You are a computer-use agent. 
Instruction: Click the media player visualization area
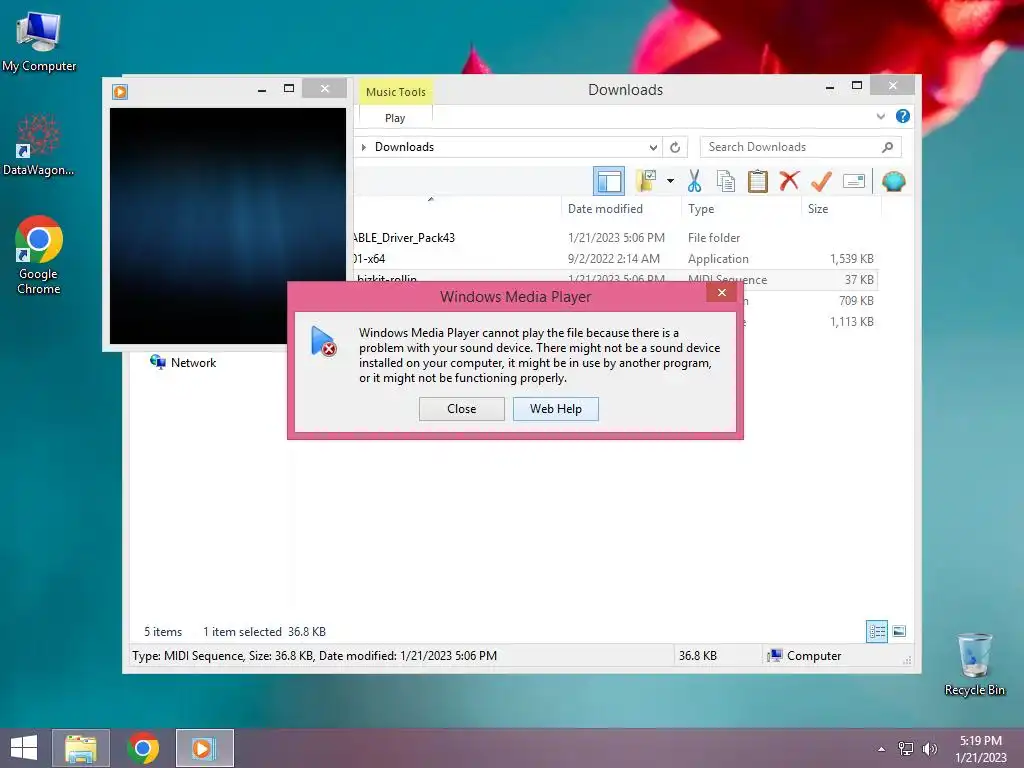[228, 226]
